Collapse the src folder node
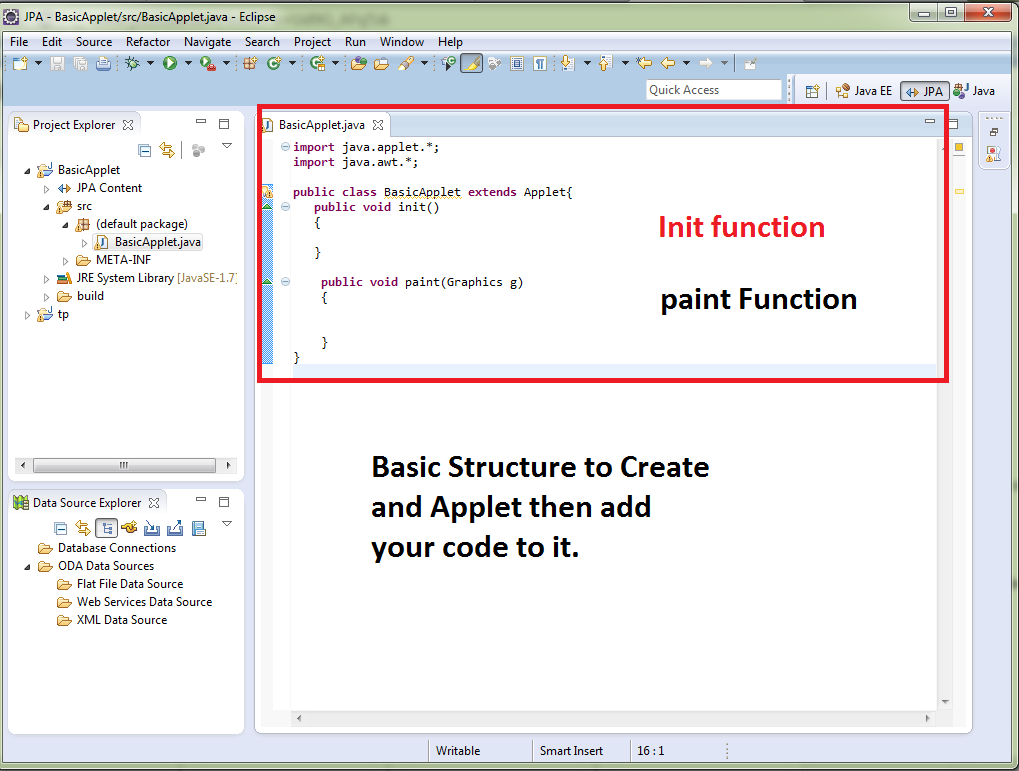 (x=46, y=207)
